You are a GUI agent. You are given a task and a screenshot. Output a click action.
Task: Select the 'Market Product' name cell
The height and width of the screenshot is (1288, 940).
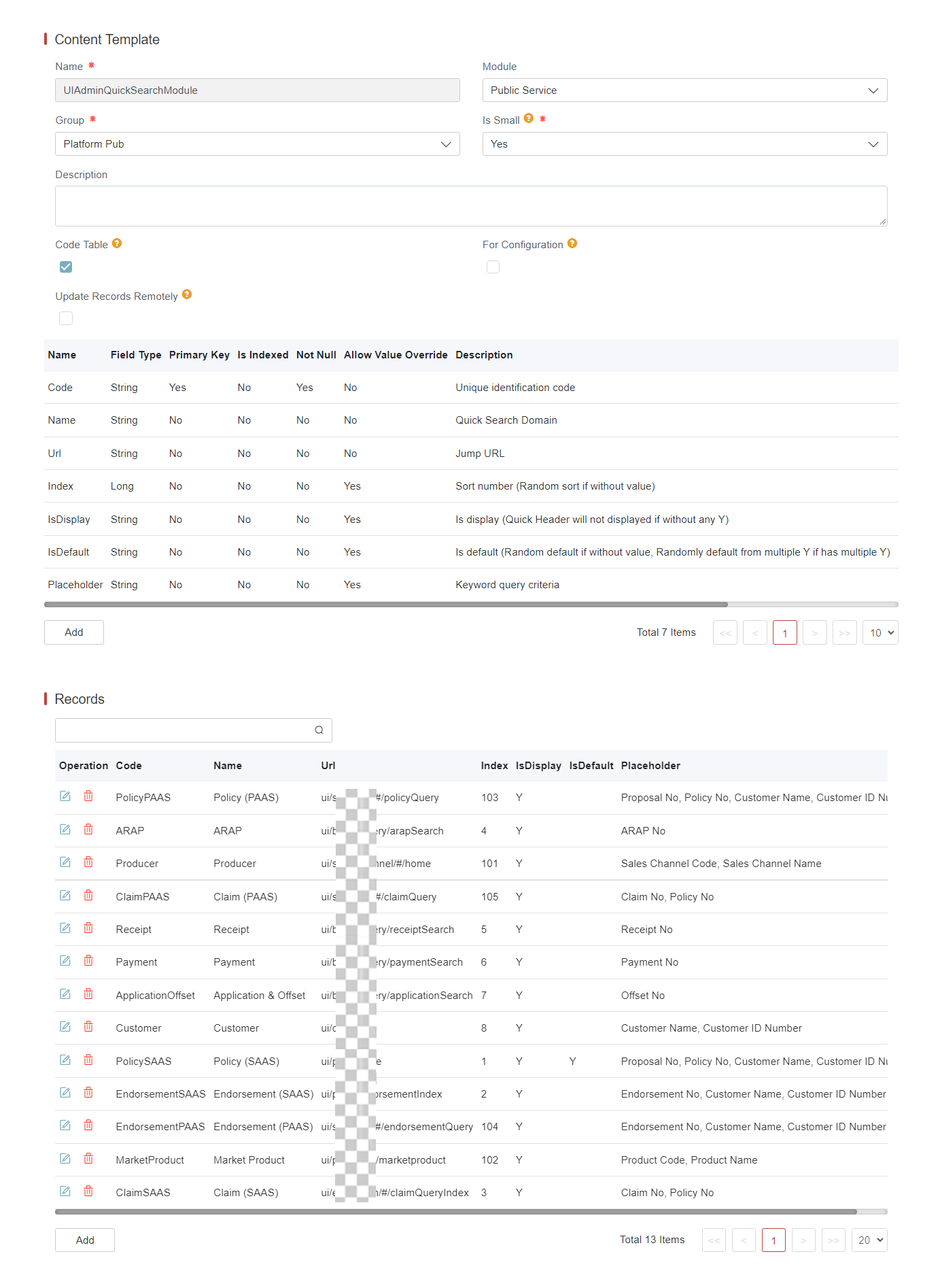click(x=249, y=1160)
